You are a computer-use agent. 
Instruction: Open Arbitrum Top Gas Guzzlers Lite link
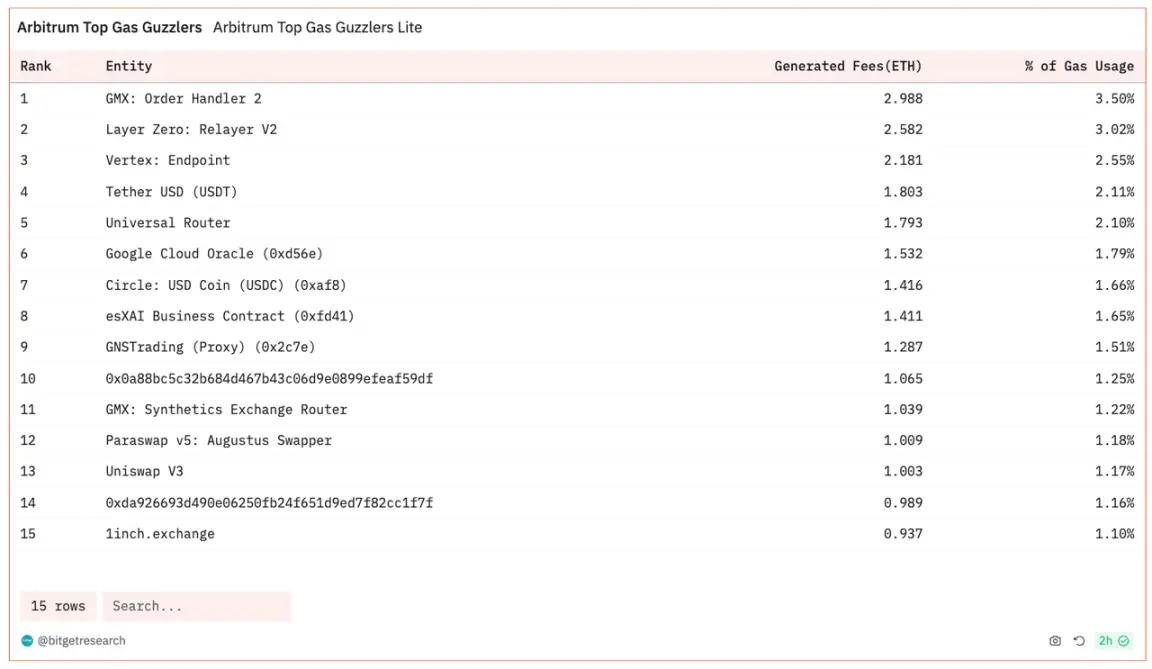tap(317, 27)
